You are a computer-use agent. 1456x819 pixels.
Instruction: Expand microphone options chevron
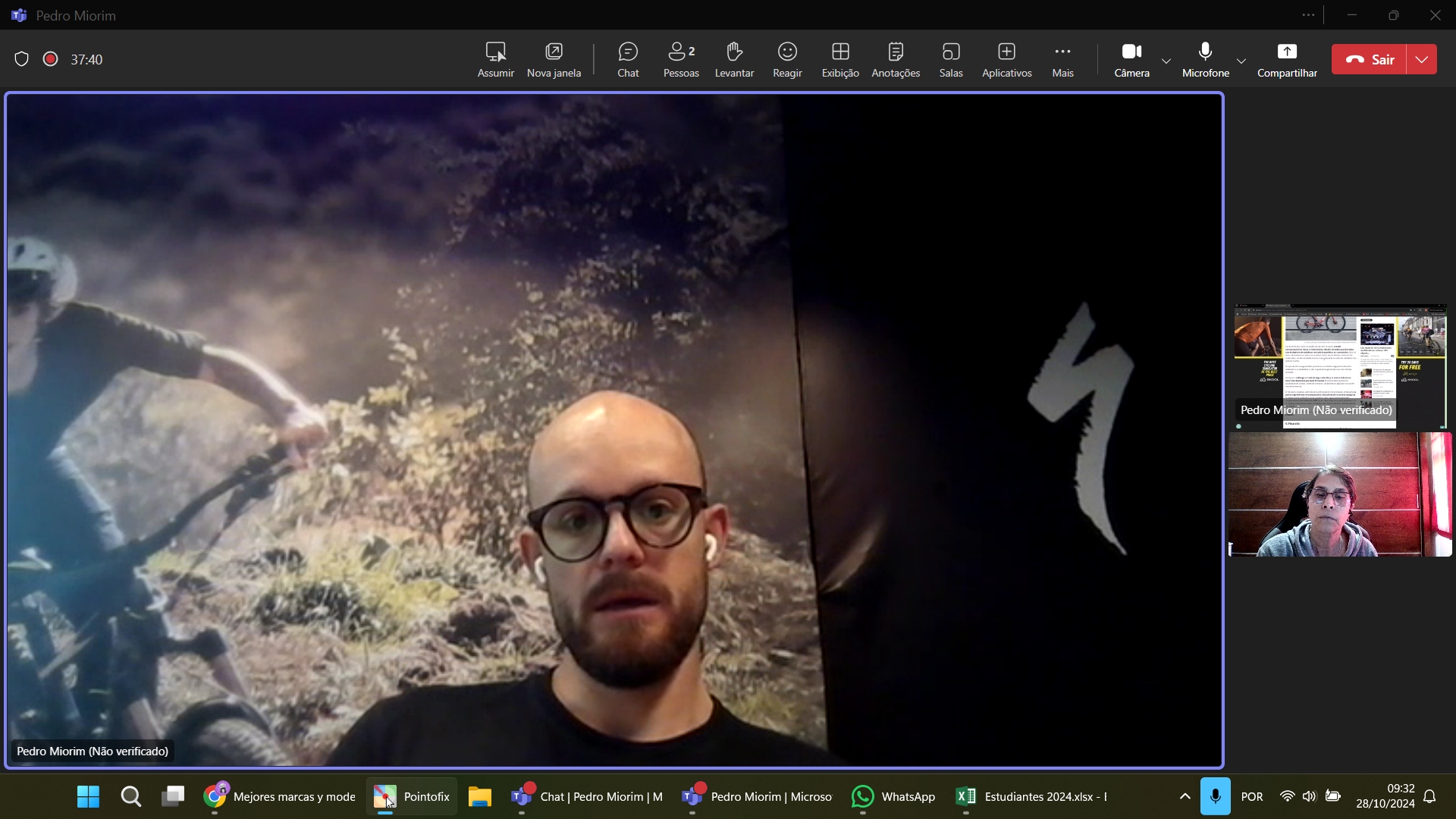[x=1241, y=61]
